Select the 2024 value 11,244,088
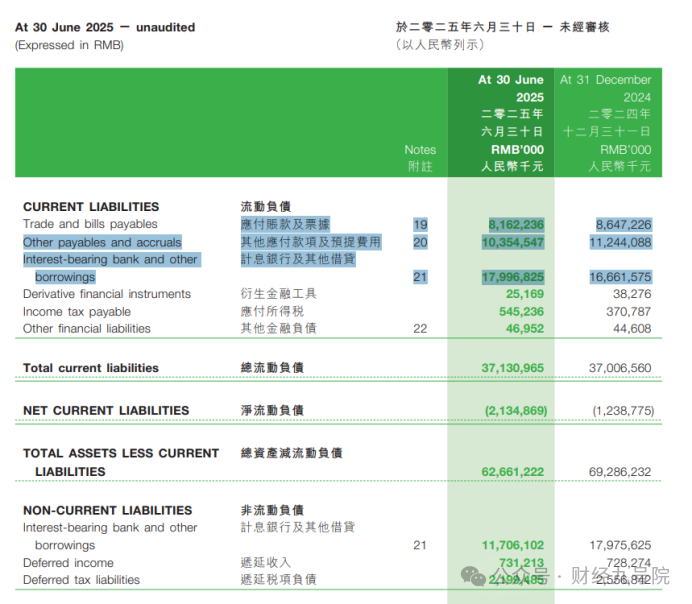692x604 pixels. point(620,242)
